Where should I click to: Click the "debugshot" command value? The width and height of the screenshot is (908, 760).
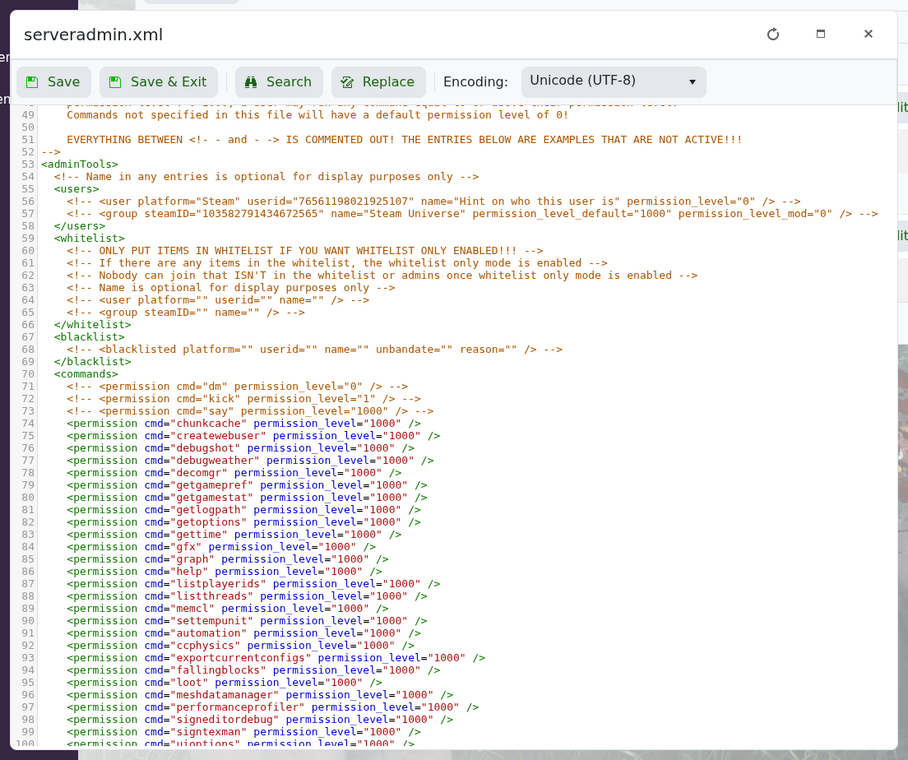click(x=206, y=448)
